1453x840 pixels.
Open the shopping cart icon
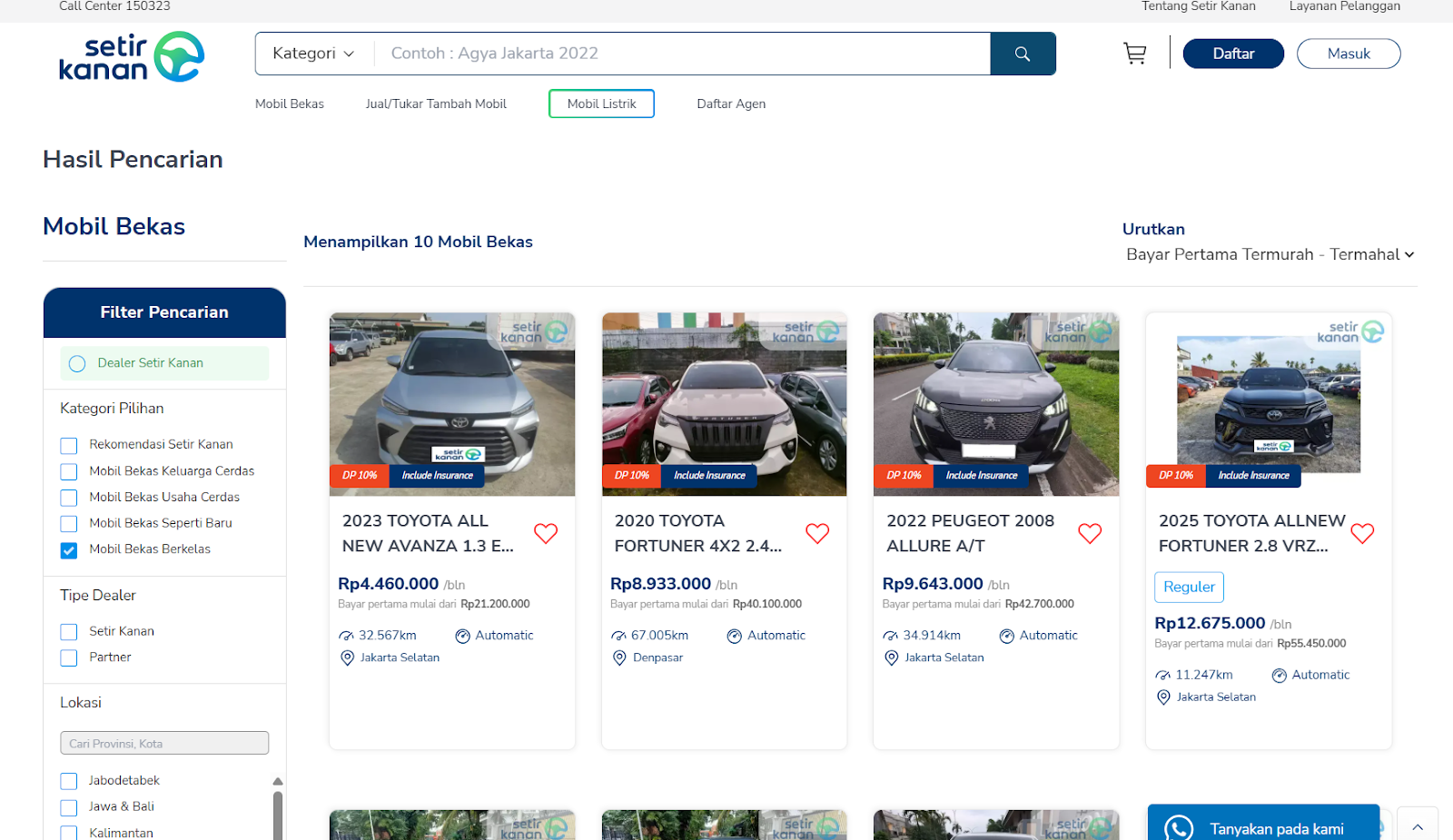pyautogui.click(x=1134, y=54)
